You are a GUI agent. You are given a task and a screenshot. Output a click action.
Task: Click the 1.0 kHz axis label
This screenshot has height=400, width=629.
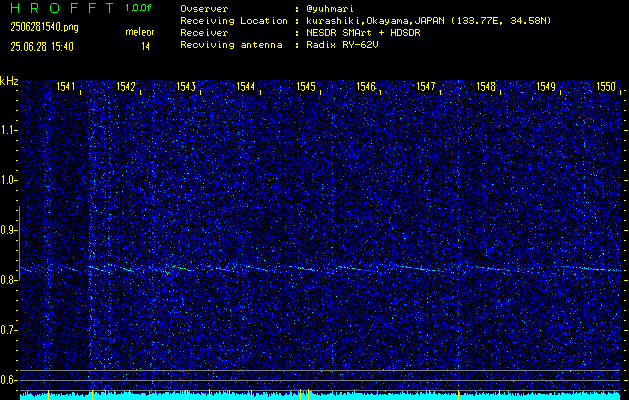point(8,181)
